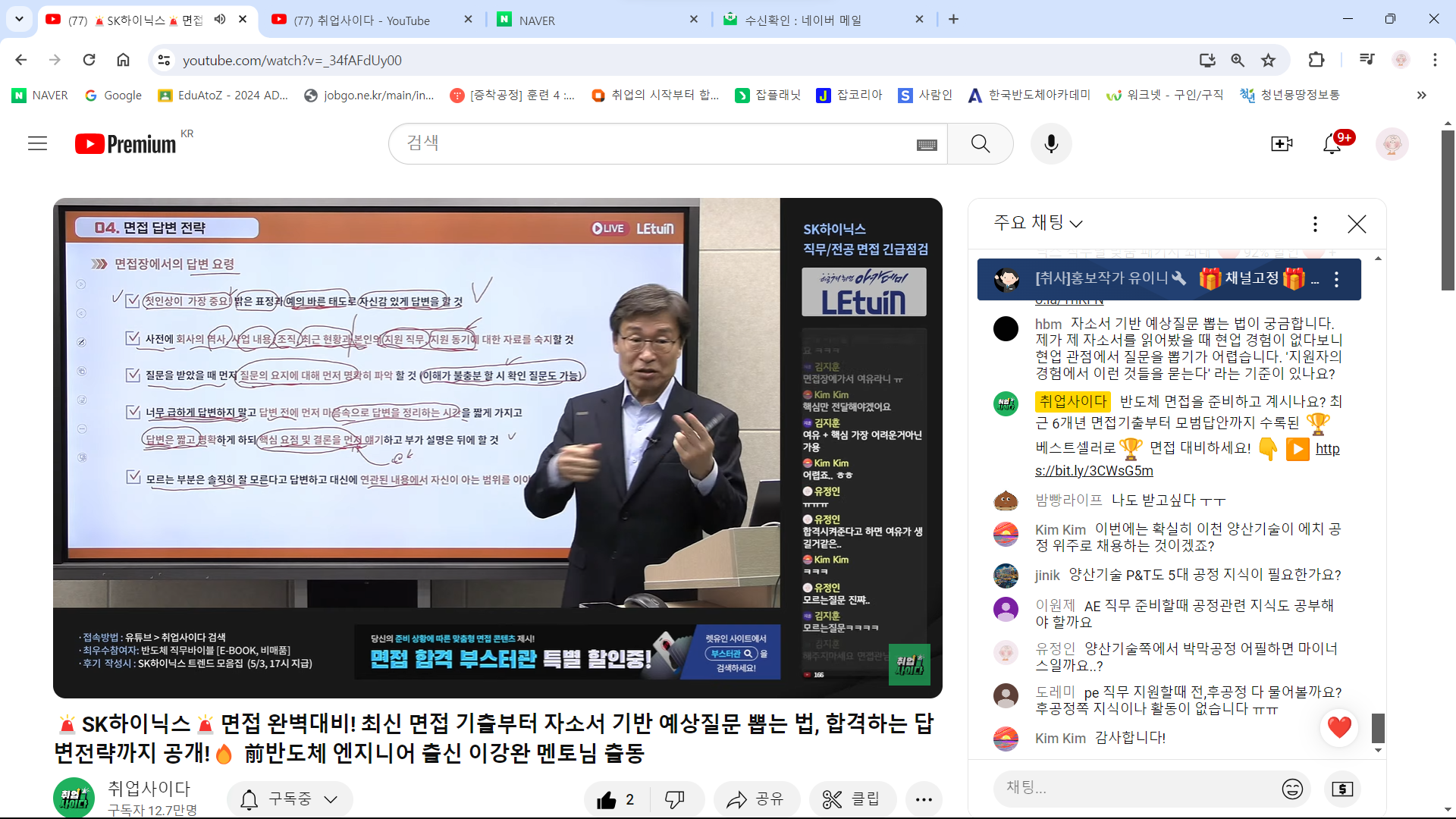Image resolution: width=1456 pixels, height=819 pixels.
Task: Dislike the video with the thumbs-down
Action: (x=674, y=799)
